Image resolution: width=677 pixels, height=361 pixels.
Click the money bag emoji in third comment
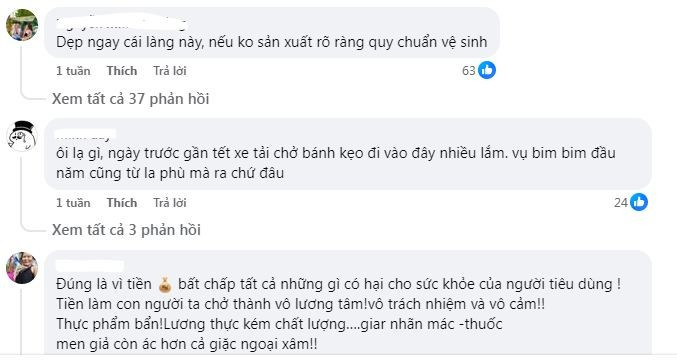pos(165,285)
